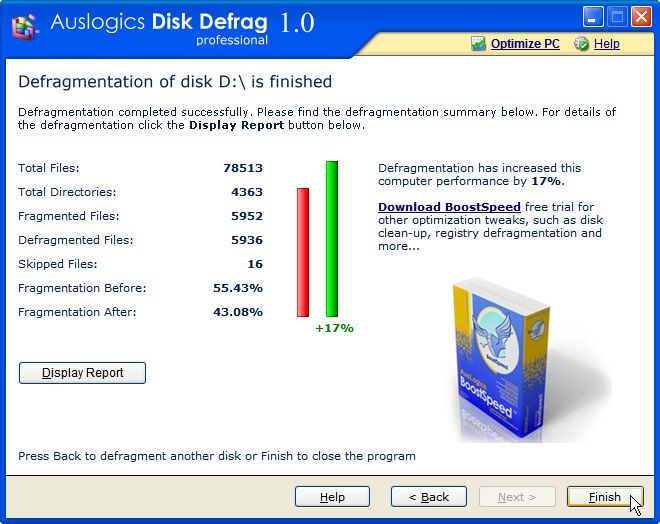Click the bold 'Display Report' text in description
Image resolution: width=660 pixels, height=524 pixels.
point(237,125)
